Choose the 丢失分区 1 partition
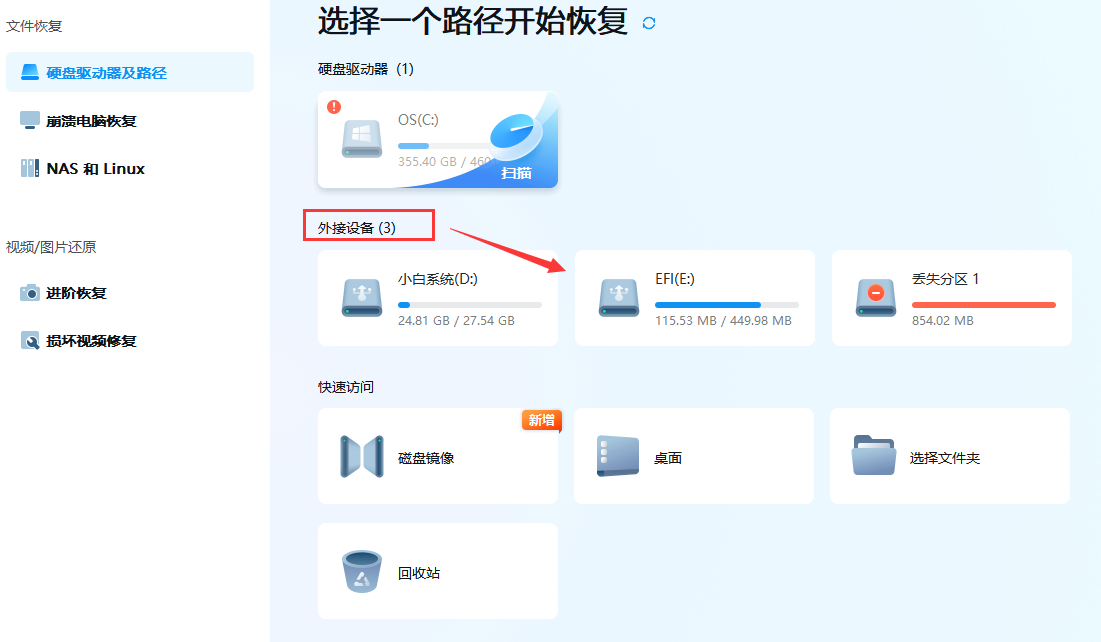 coord(949,297)
